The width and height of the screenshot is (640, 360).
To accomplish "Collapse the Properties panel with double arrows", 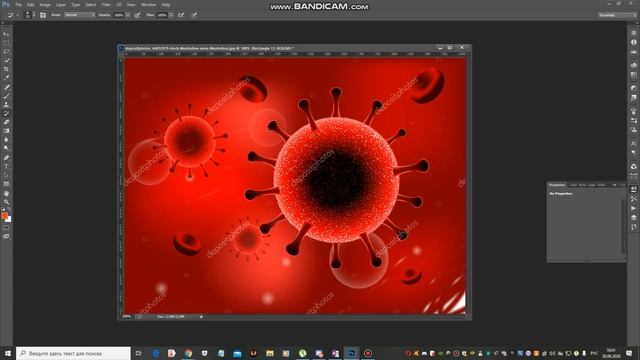I will coord(614,185).
